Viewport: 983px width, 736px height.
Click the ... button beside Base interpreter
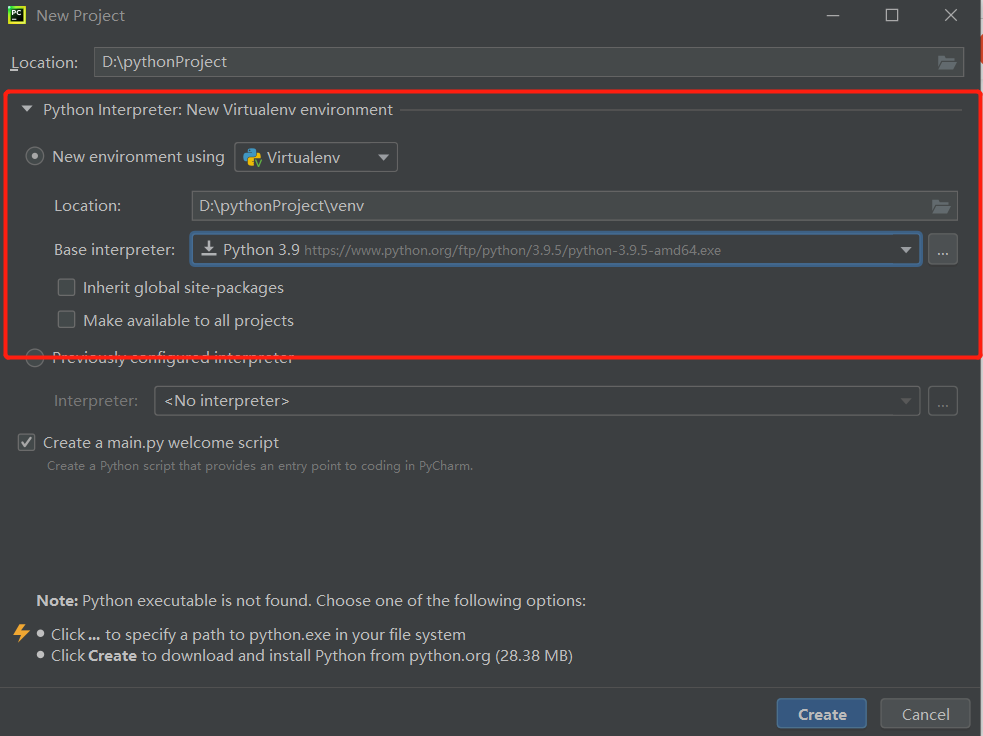[x=943, y=250]
